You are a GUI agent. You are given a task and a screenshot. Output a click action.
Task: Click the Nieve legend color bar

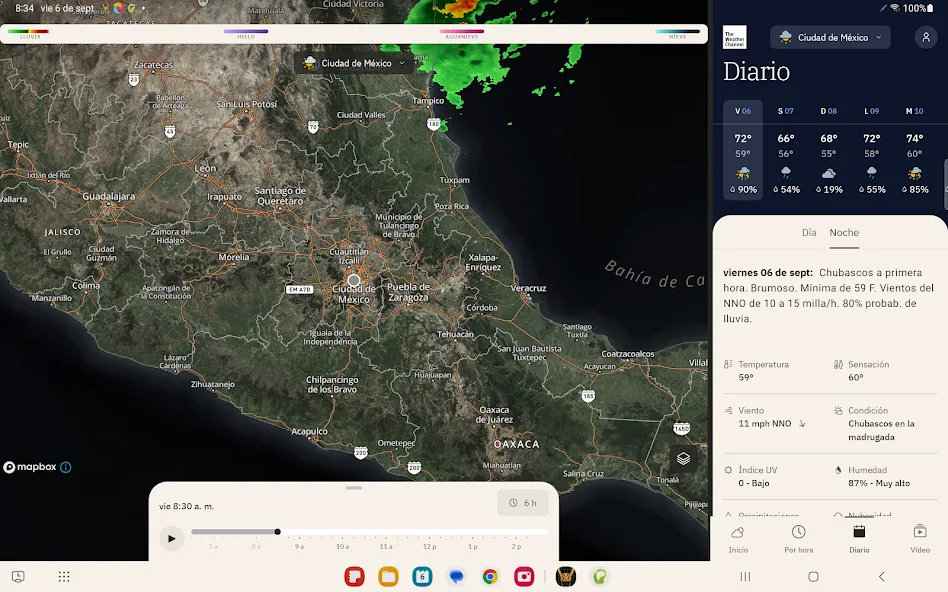(678, 31)
